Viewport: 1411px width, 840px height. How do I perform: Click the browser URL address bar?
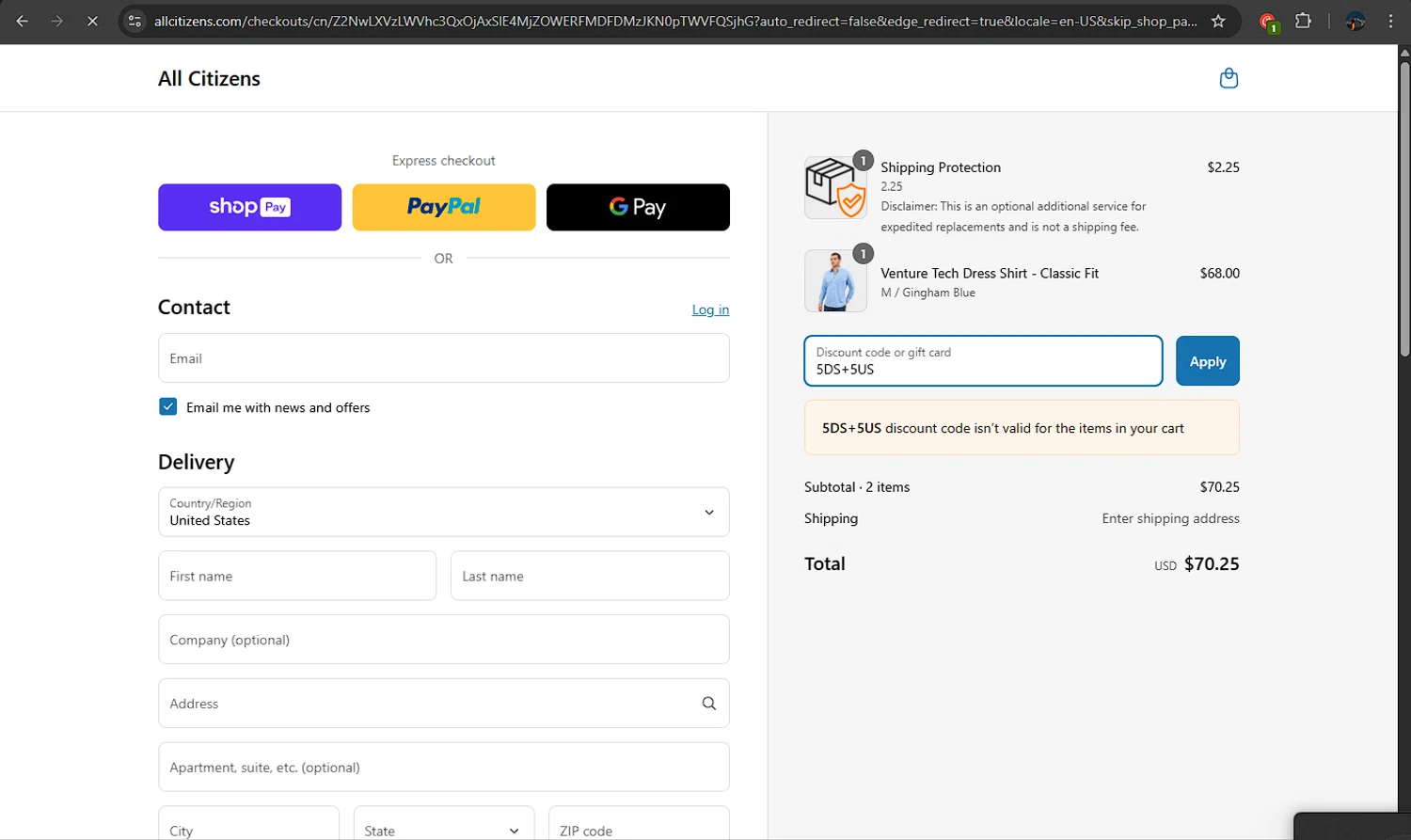pyautogui.click(x=675, y=21)
